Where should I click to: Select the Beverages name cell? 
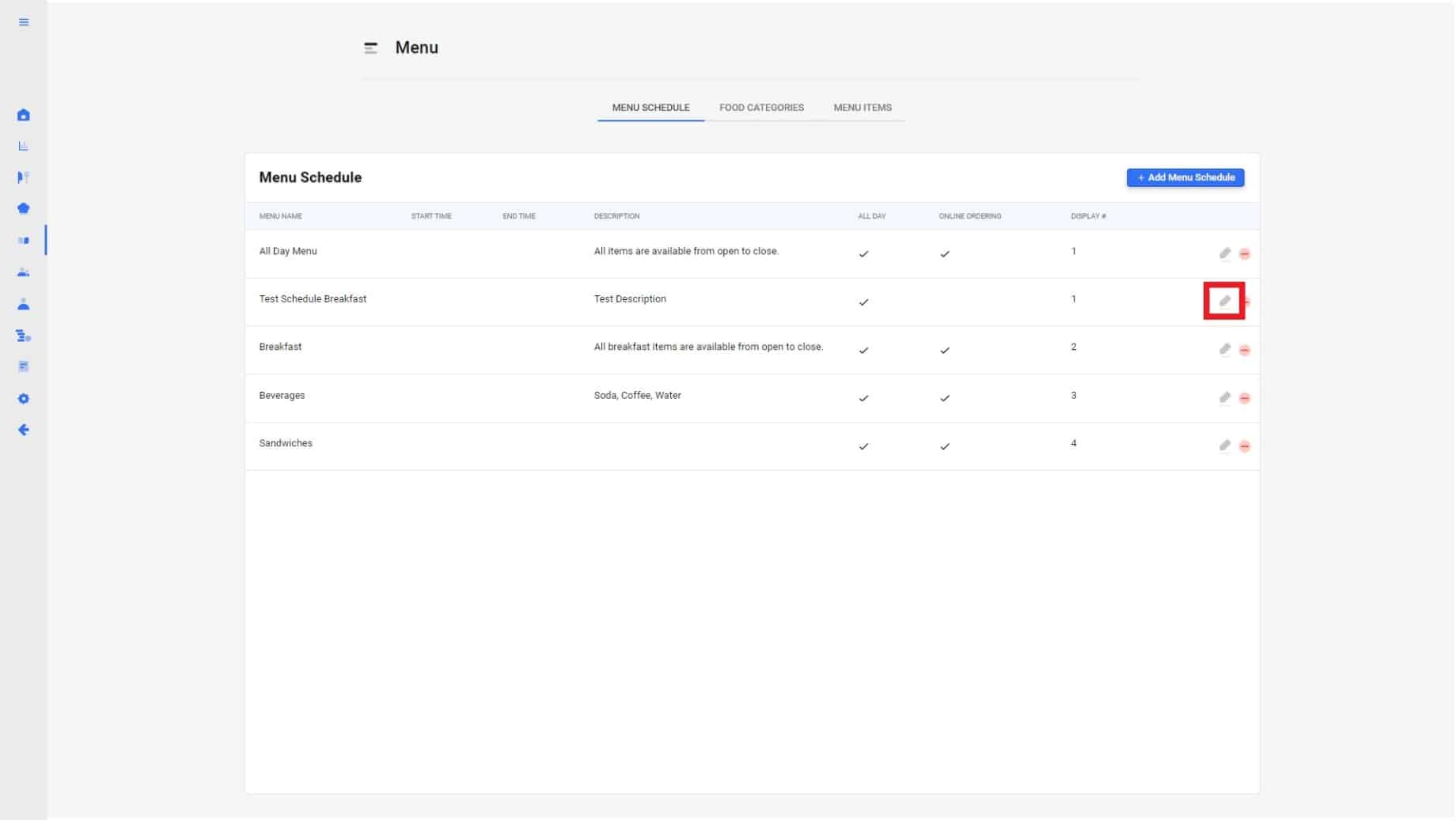(x=282, y=396)
